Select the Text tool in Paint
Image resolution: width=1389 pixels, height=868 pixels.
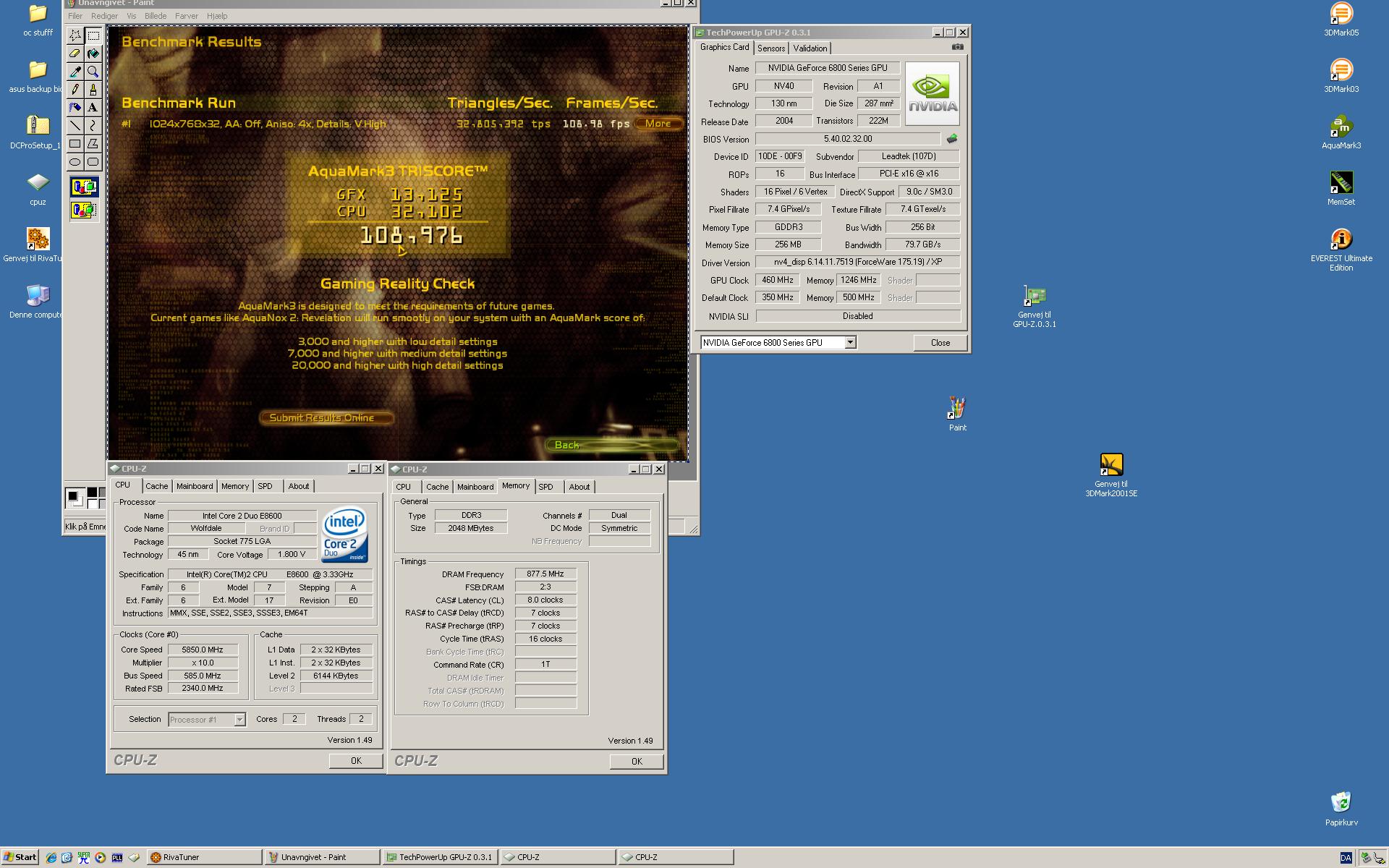(93, 108)
